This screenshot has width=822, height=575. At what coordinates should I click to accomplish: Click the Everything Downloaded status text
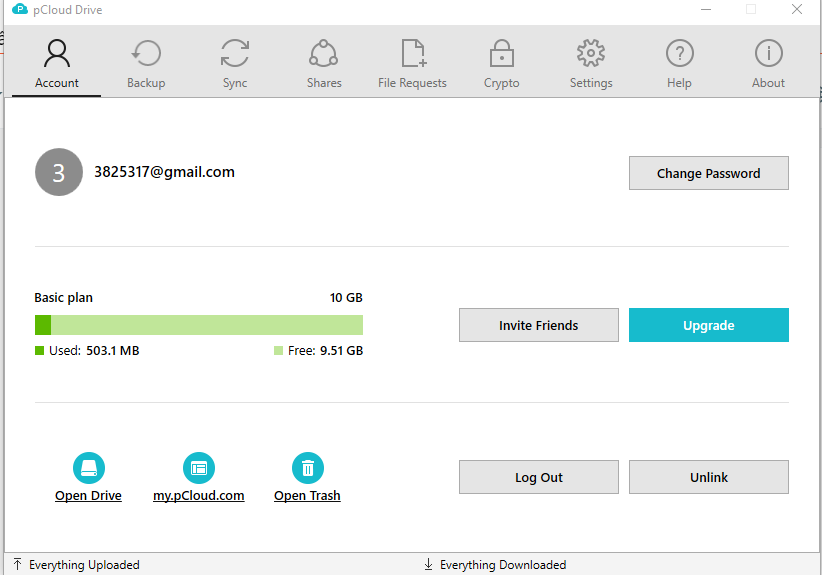pyautogui.click(x=503, y=565)
